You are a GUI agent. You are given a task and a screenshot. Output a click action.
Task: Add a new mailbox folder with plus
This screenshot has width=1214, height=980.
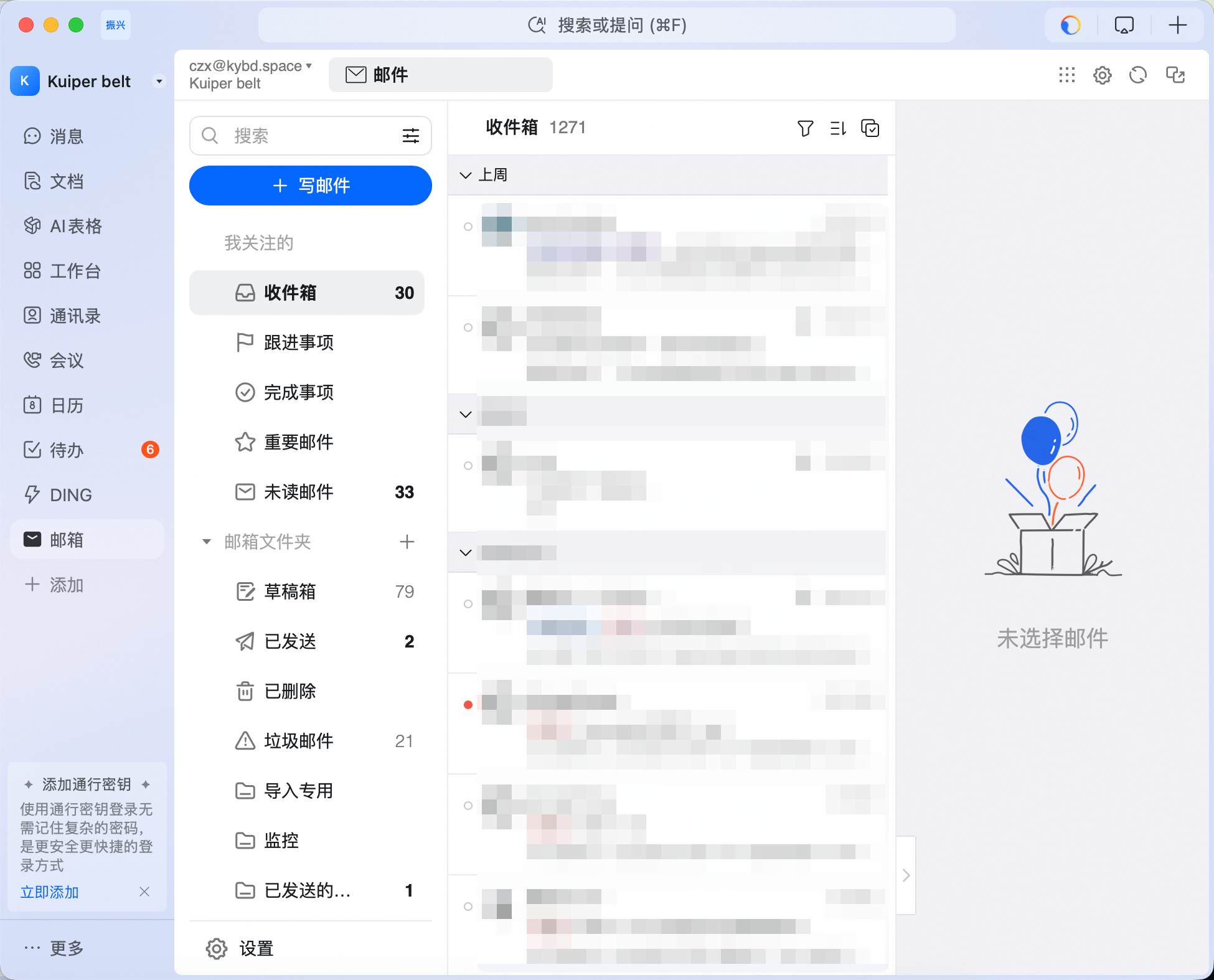[x=407, y=542]
